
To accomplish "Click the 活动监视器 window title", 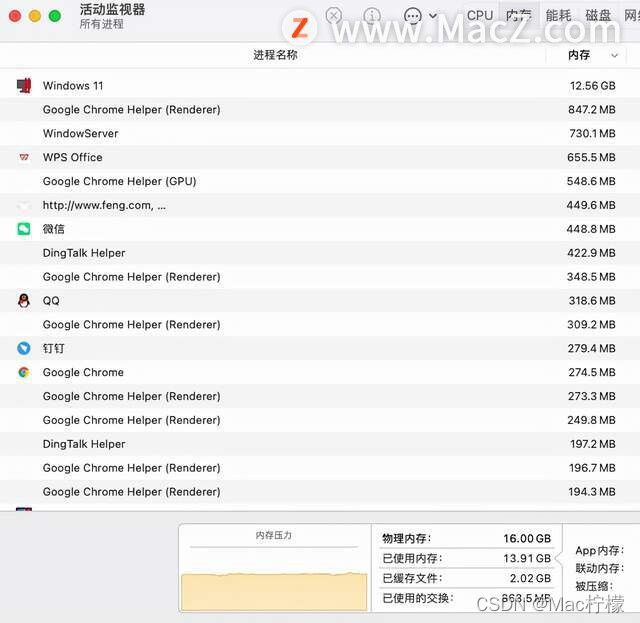I will click(112, 9).
